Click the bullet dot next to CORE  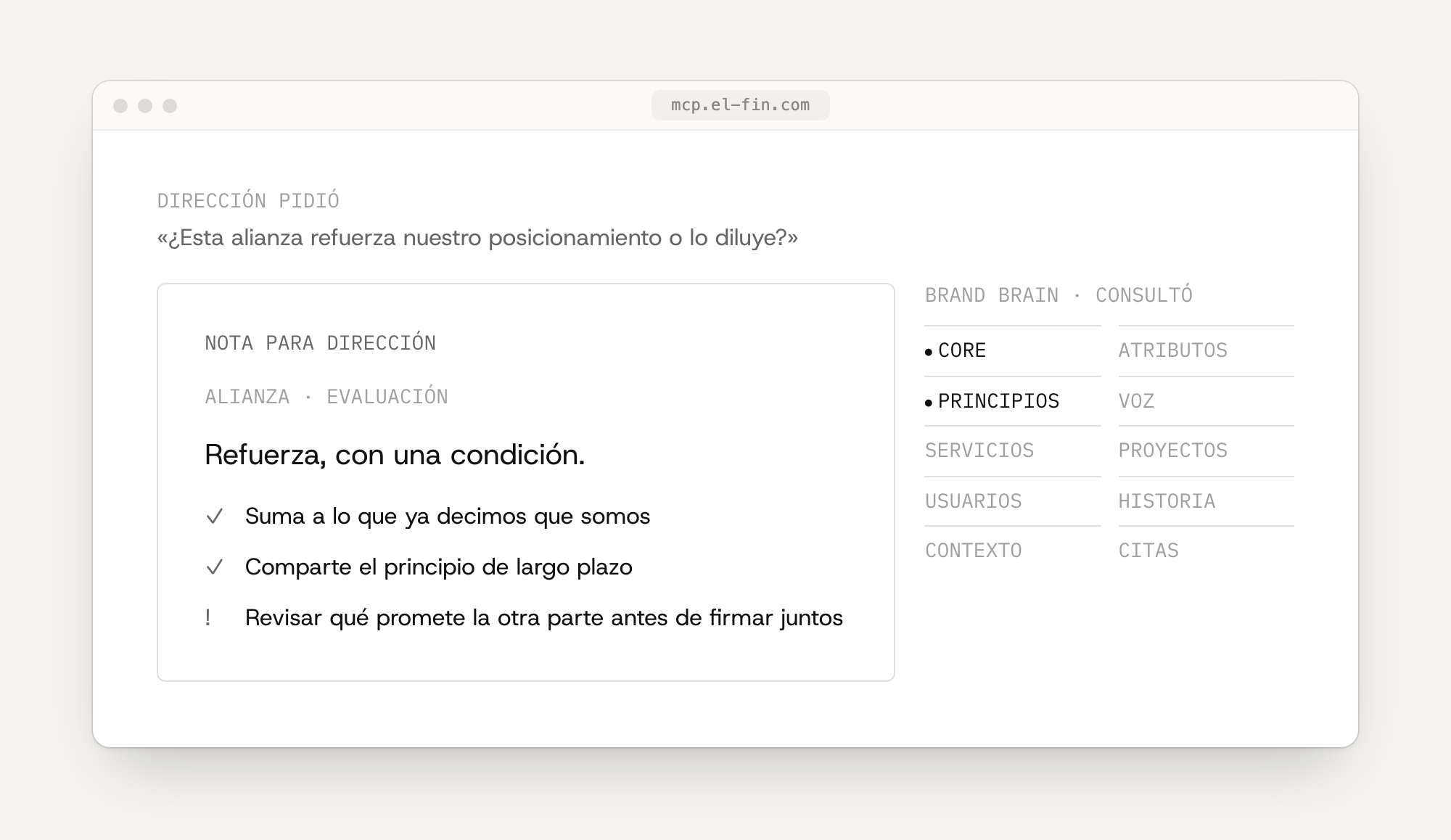pyautogui.click(x=929, y=353)
